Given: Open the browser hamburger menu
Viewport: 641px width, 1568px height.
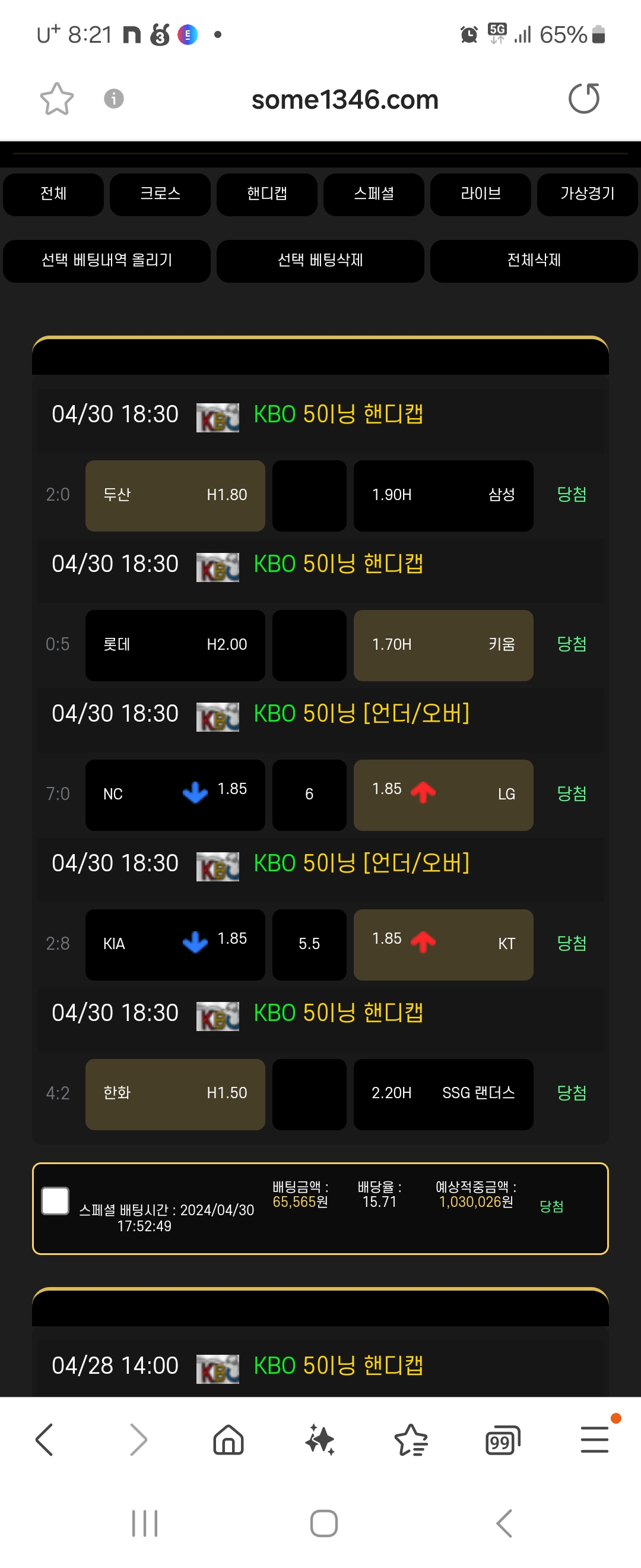Looking at the screenshot, I should coord(595,1440).
